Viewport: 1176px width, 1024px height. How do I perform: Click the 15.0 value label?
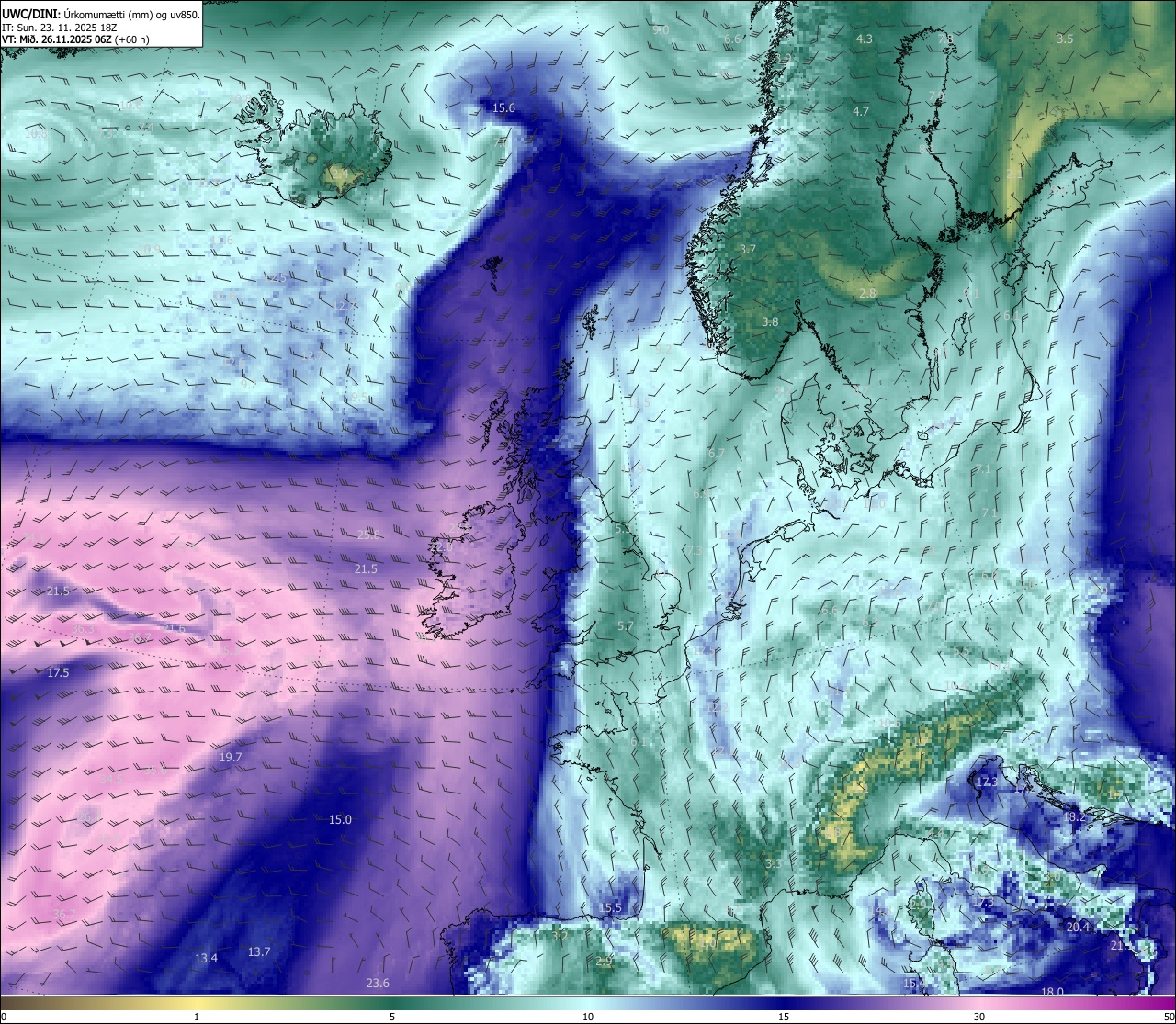340,820
